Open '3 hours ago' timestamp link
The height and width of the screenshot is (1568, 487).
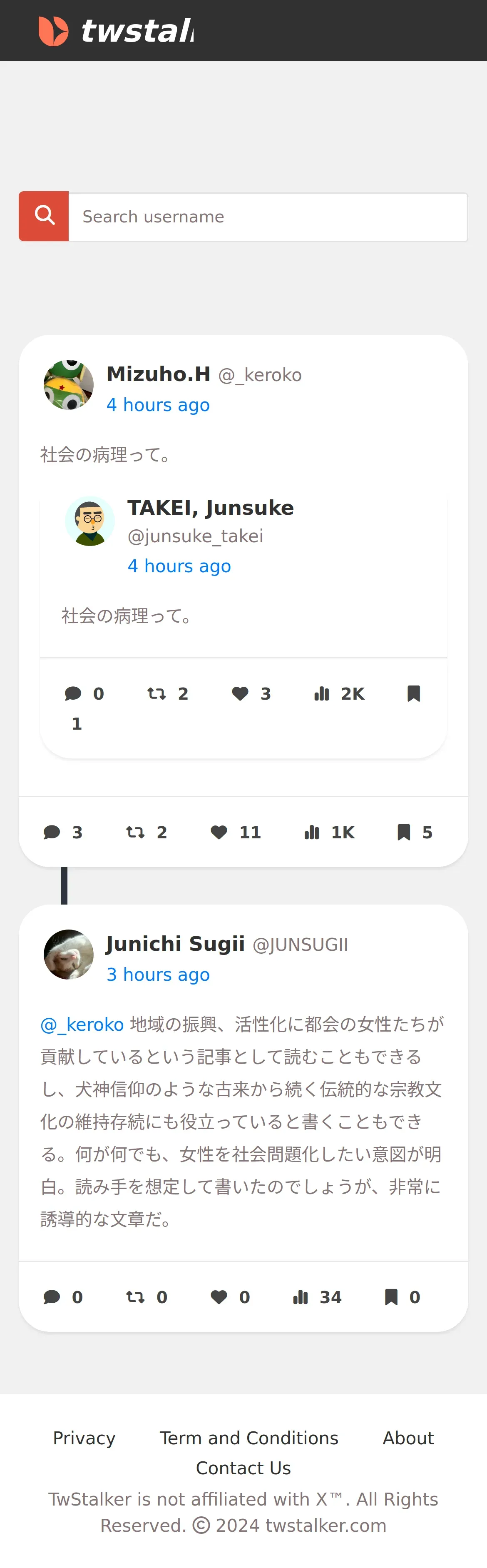click(x=158, y=975)
